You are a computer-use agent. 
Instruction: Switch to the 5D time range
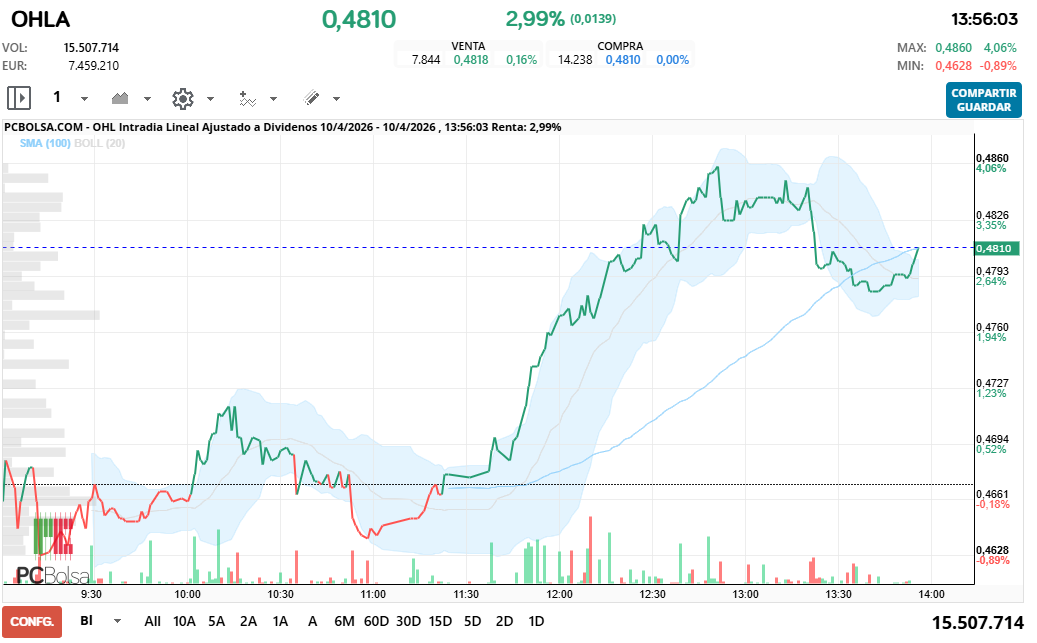click(x=472, y=621)
